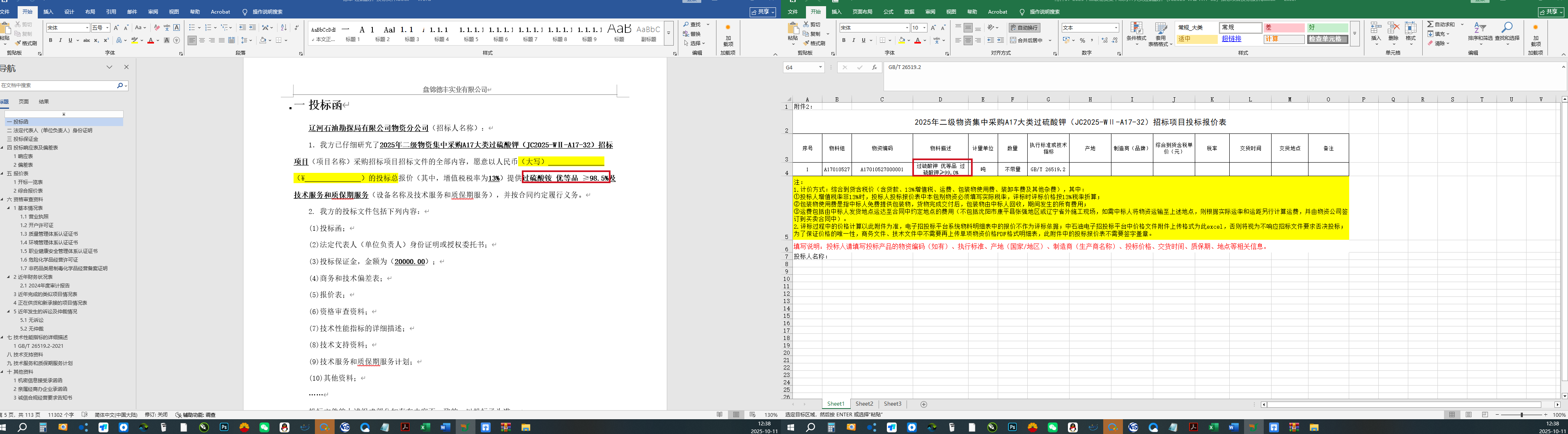This screenshot has height=434, width=1568.
Task: Apply superscript formatting in Word
Action: (106, 40)
